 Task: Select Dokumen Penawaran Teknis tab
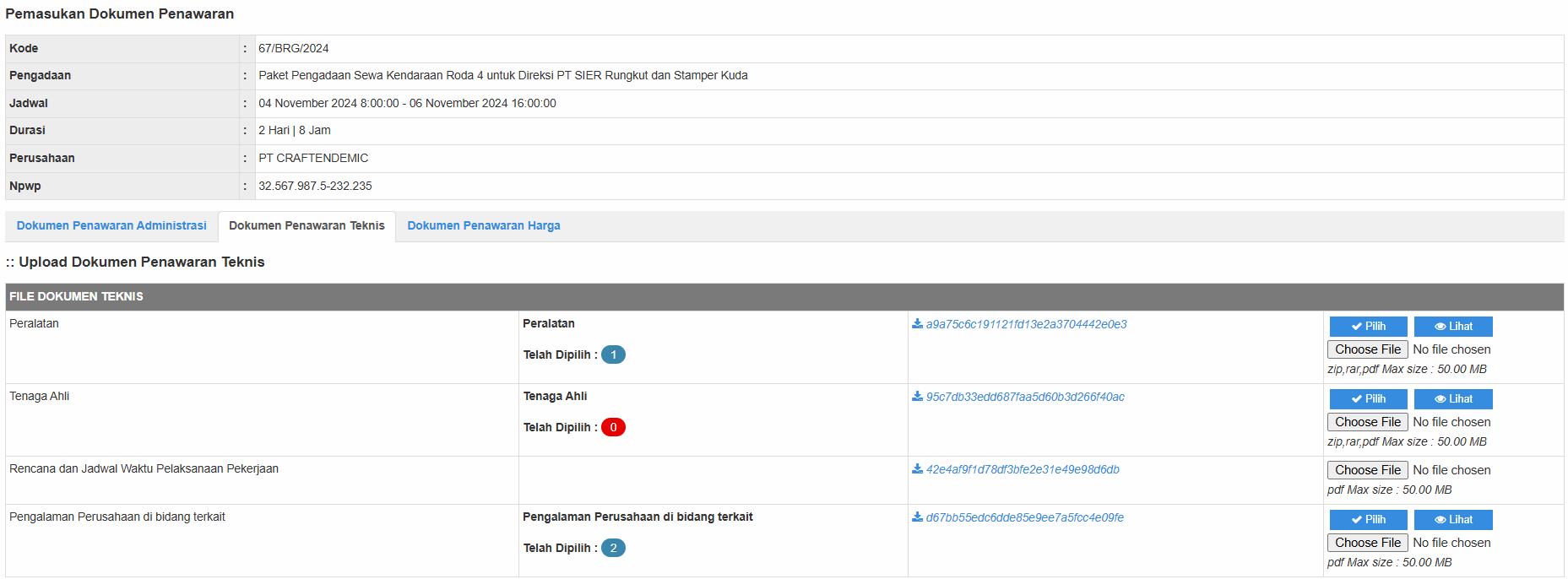click(307, 226)
